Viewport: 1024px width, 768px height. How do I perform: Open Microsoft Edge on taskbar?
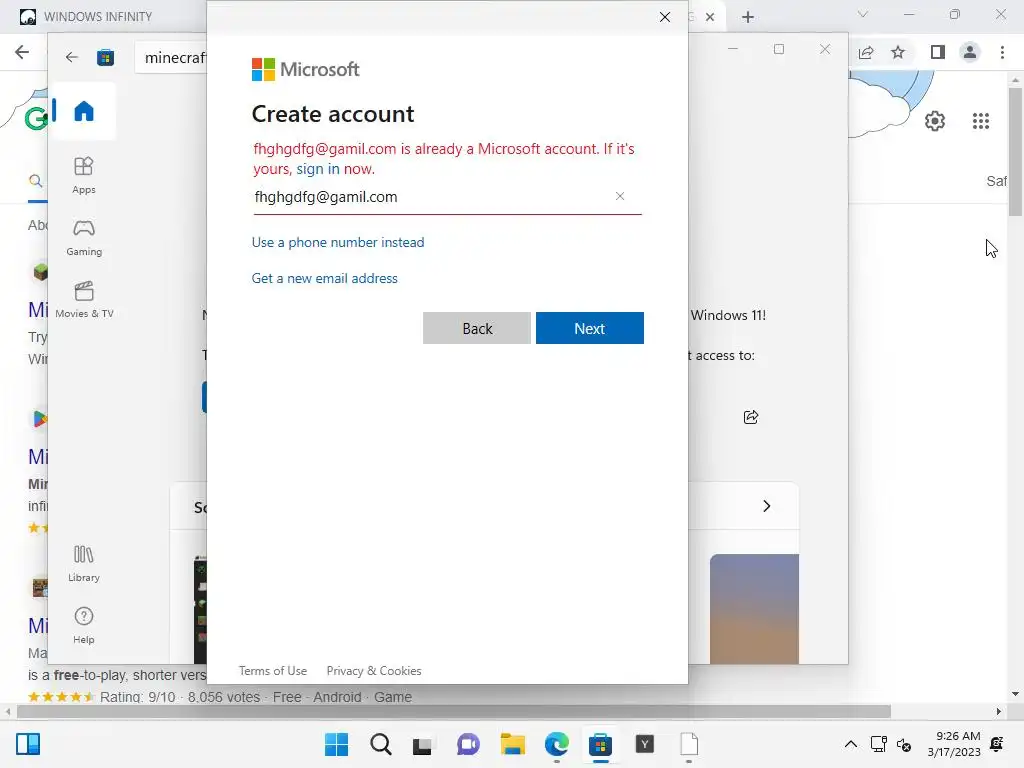coord(556,744)
